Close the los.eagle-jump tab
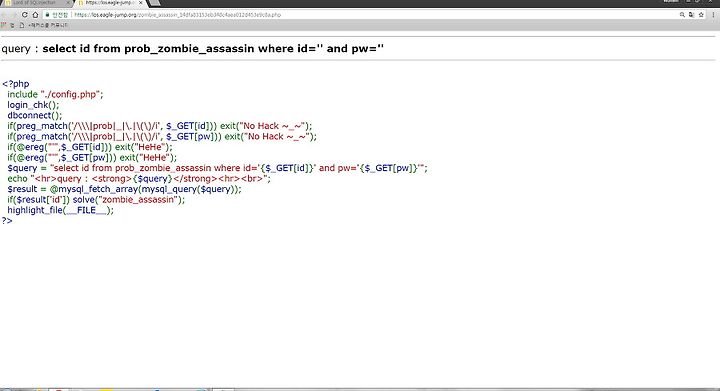Viewport: 720px width, 391px height. (141, 3)
